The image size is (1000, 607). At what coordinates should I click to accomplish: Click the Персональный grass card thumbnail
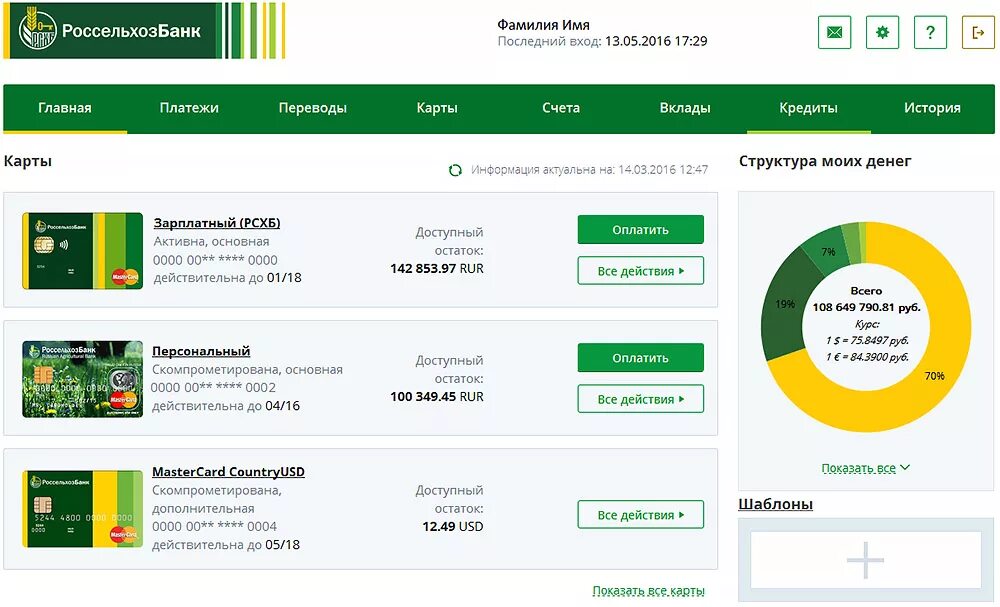[82, 379]
